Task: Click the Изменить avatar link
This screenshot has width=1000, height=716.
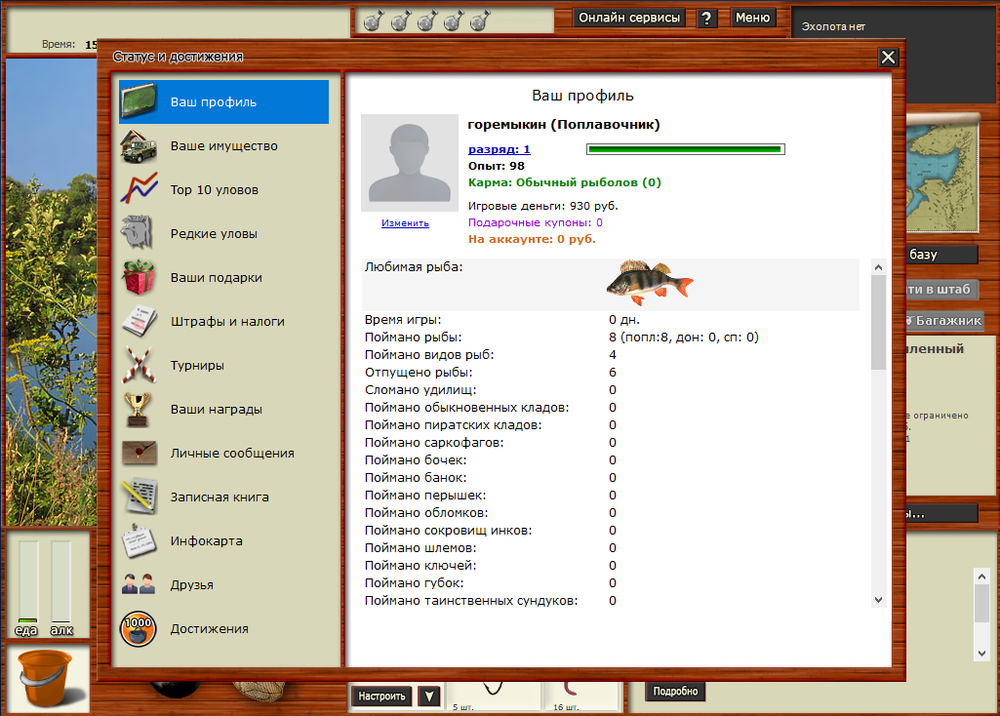Action: [x=405, y=224]
